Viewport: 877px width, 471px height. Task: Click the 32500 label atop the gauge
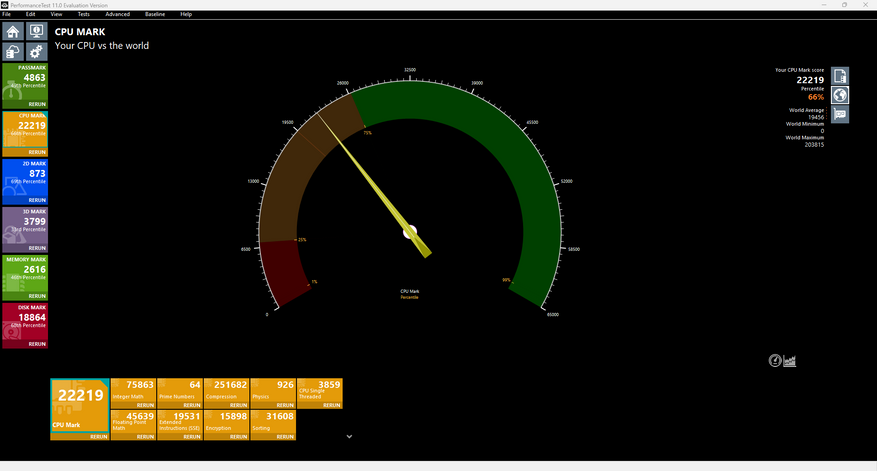tap(410, 70)
